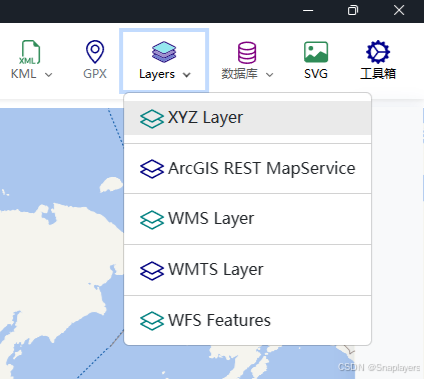424x379 pixels.
Task: Click the 工具箱 text label
Action: 378,74
